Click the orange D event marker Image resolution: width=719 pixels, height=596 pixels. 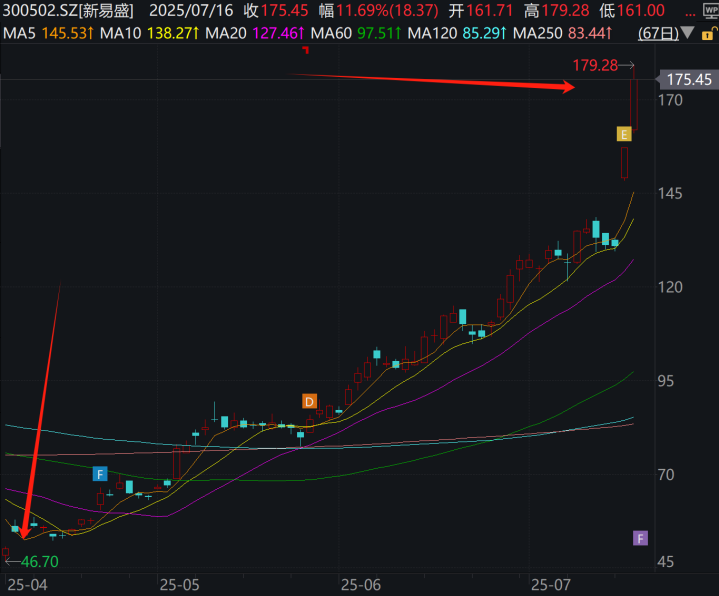(x=310, y=402)
